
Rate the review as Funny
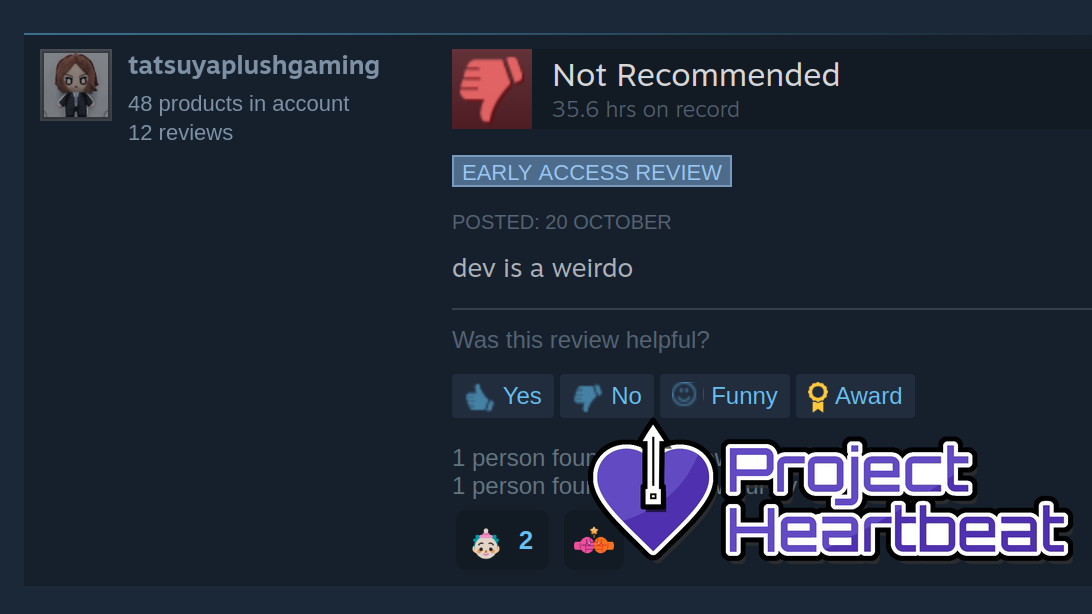pyautogui.click(x=744, y=396)
